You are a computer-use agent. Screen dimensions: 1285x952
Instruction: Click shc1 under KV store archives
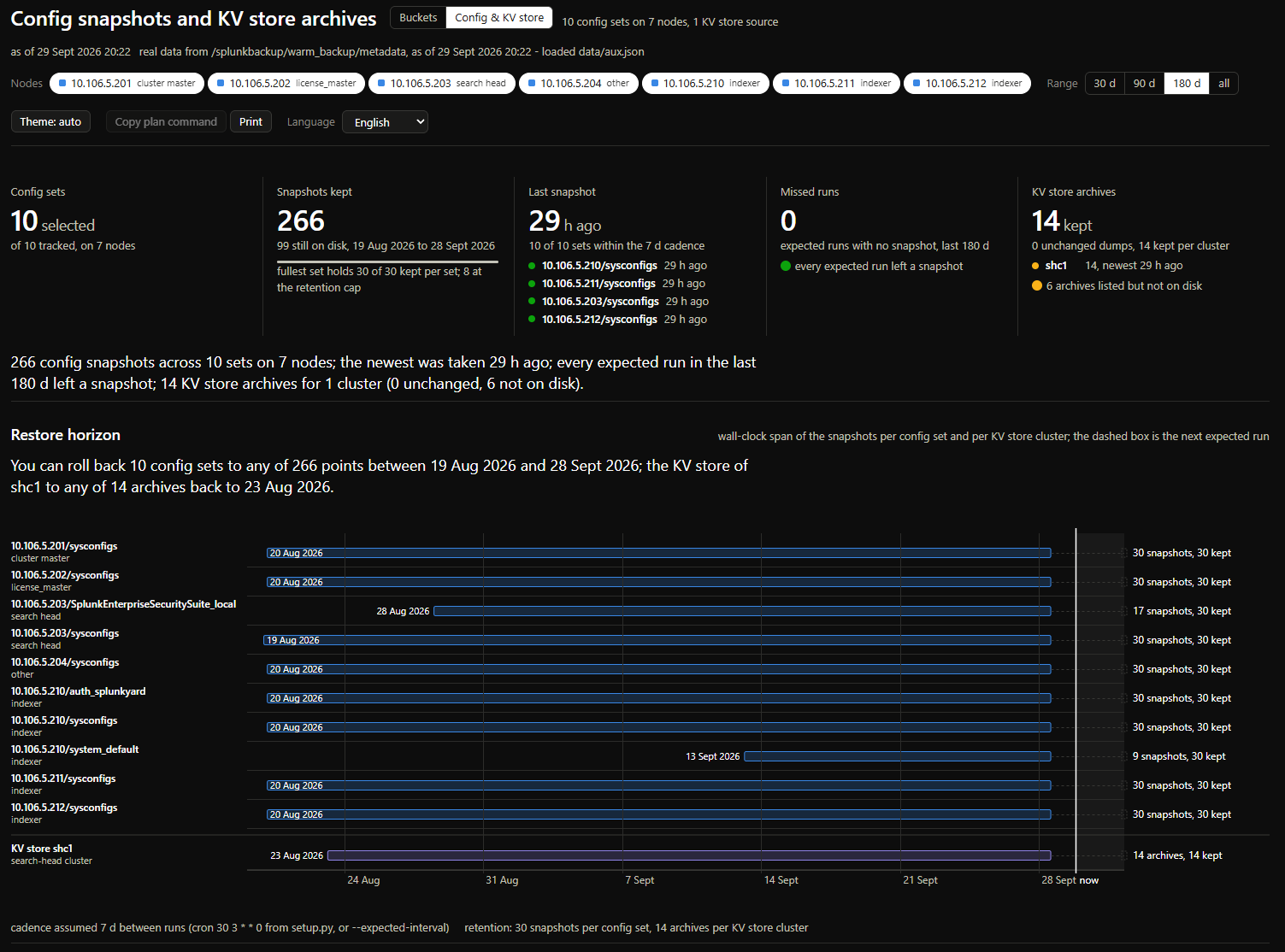coord(1056,266)
